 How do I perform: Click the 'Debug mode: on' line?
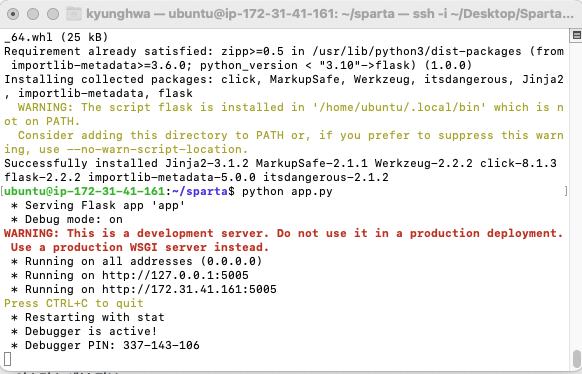(67, 220)
